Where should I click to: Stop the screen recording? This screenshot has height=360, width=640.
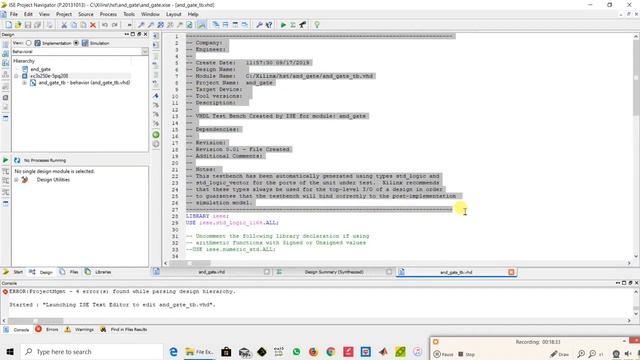467,354
